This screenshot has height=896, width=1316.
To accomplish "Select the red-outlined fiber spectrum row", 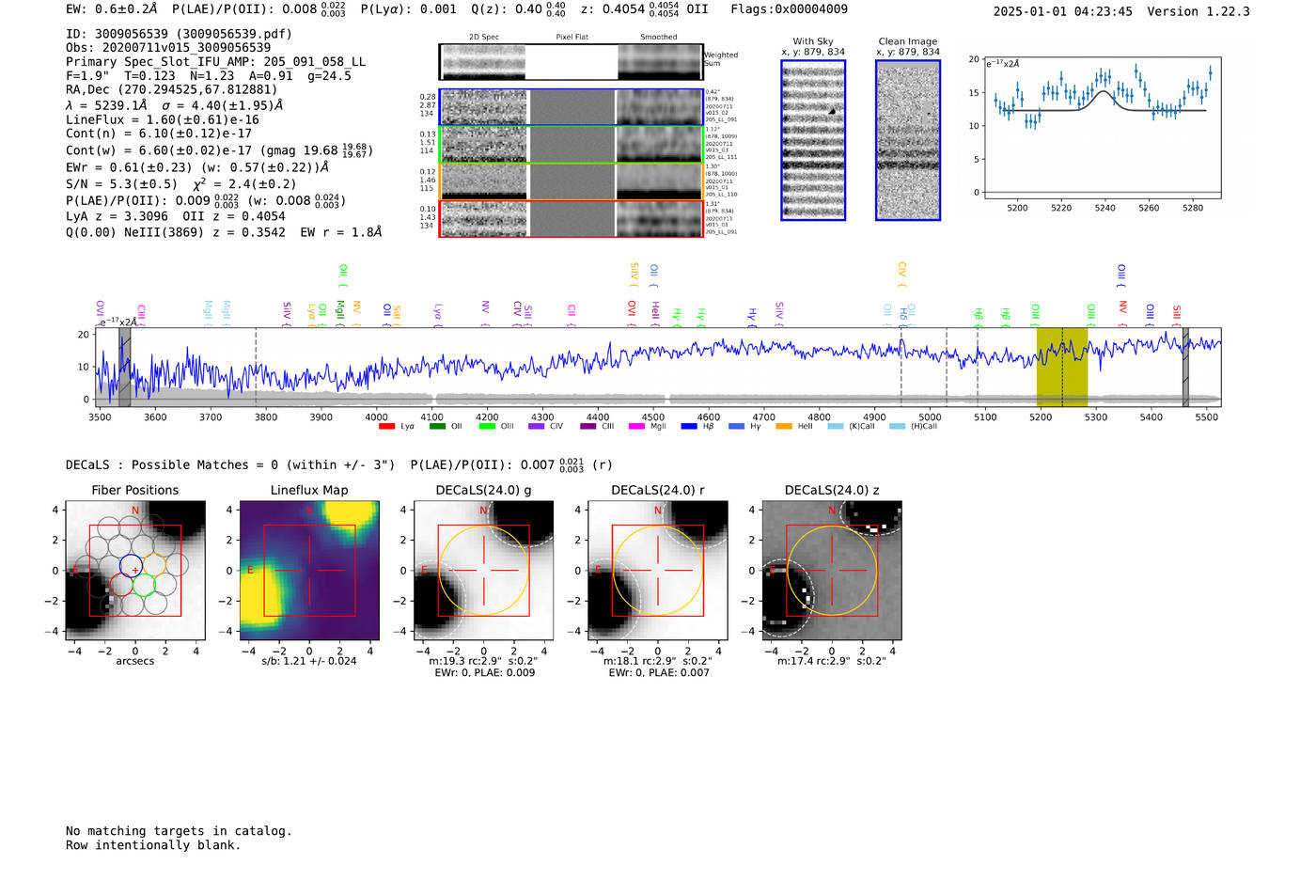I will [x=572, y=219].
